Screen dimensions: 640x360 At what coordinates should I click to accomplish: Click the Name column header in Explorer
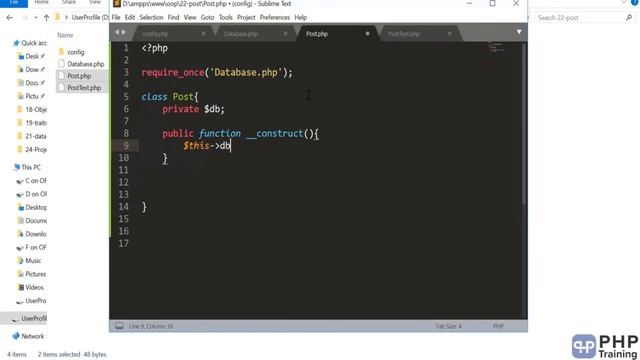65,36
